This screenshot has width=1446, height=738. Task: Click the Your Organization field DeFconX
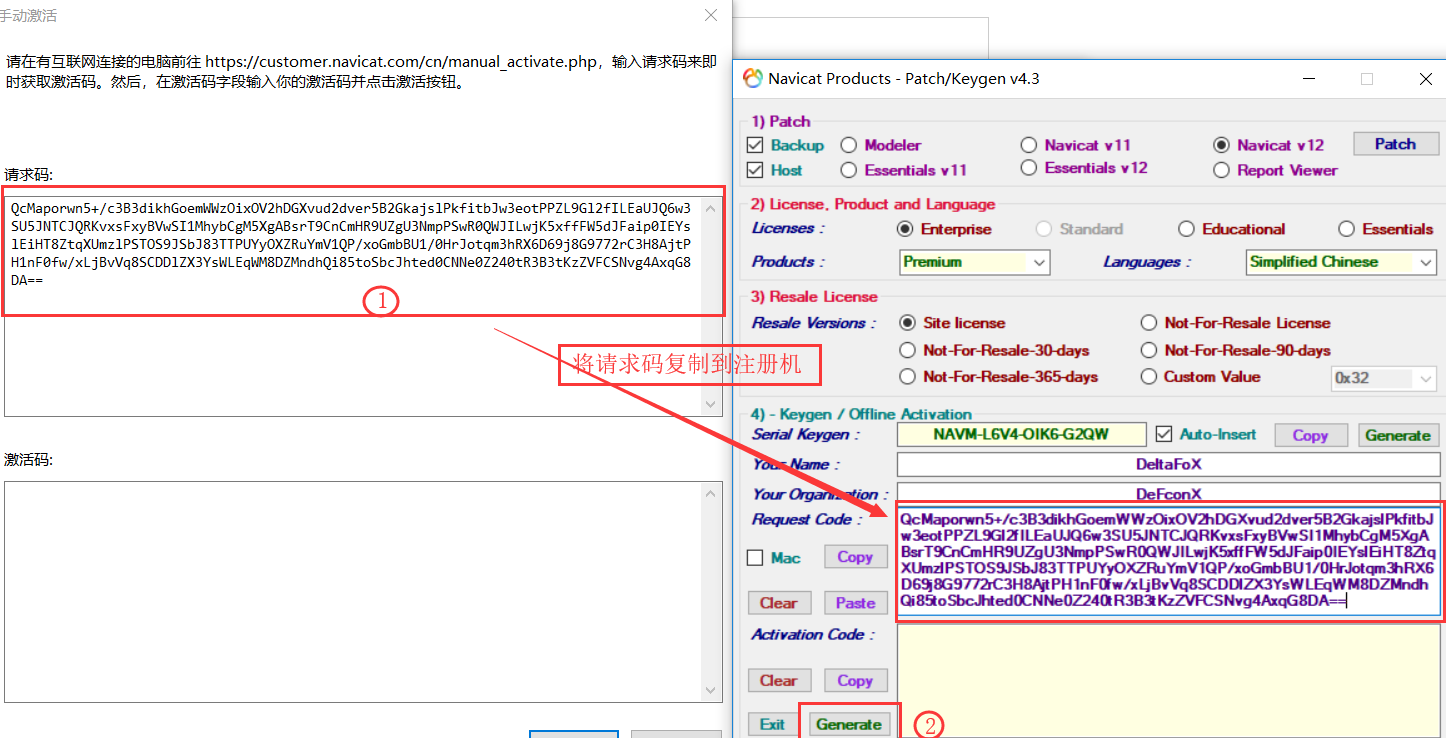(x=1168, y=493)
